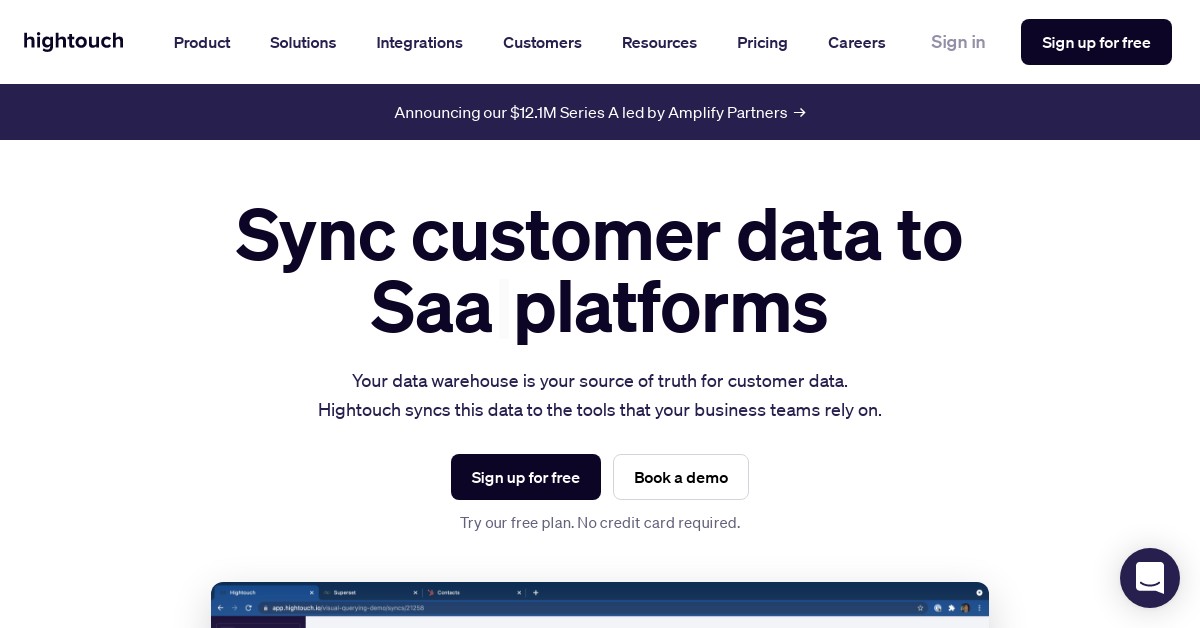Click the Hightouch logo
This screenshot has width=1200, height=628.
(x=74, y=42)
